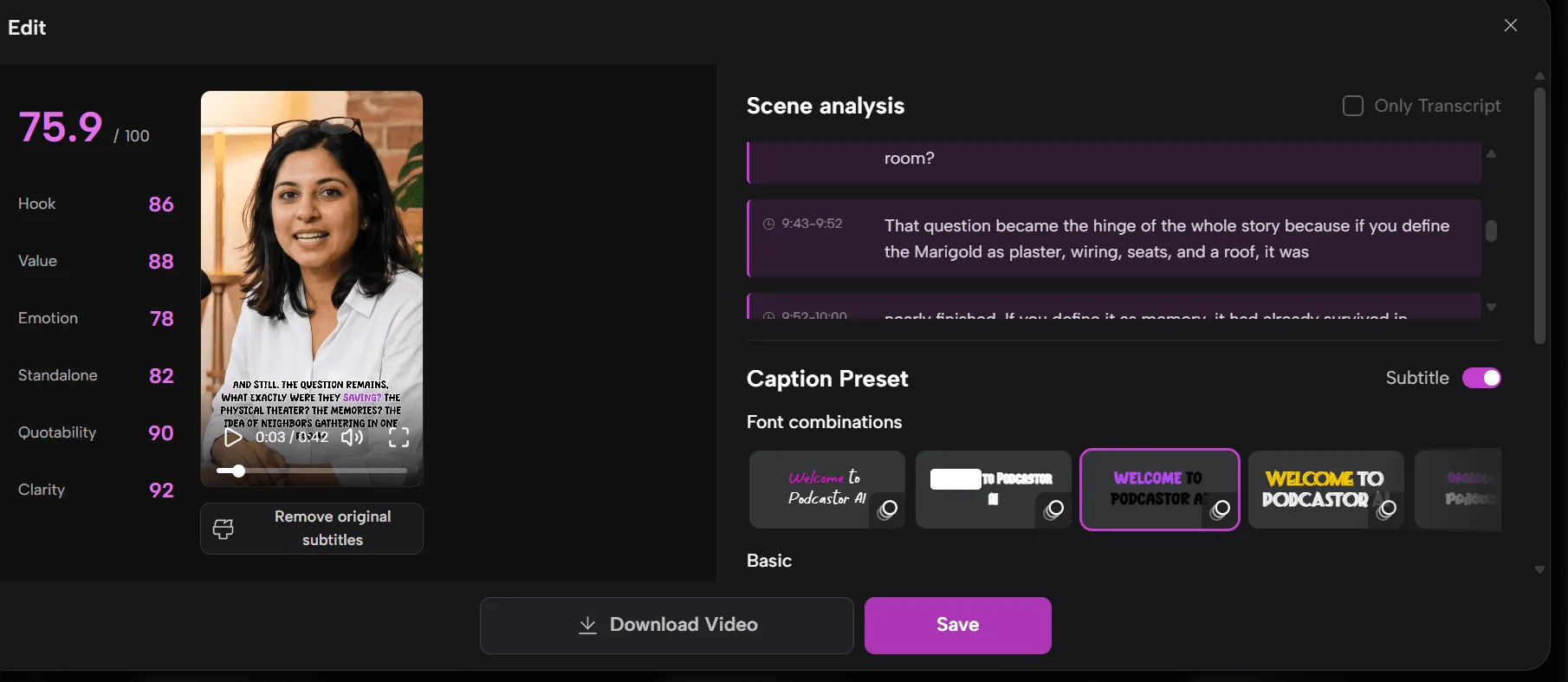Click the video progress slider handle
This screenshot has width=1568, height=682.
click(238, 471)
